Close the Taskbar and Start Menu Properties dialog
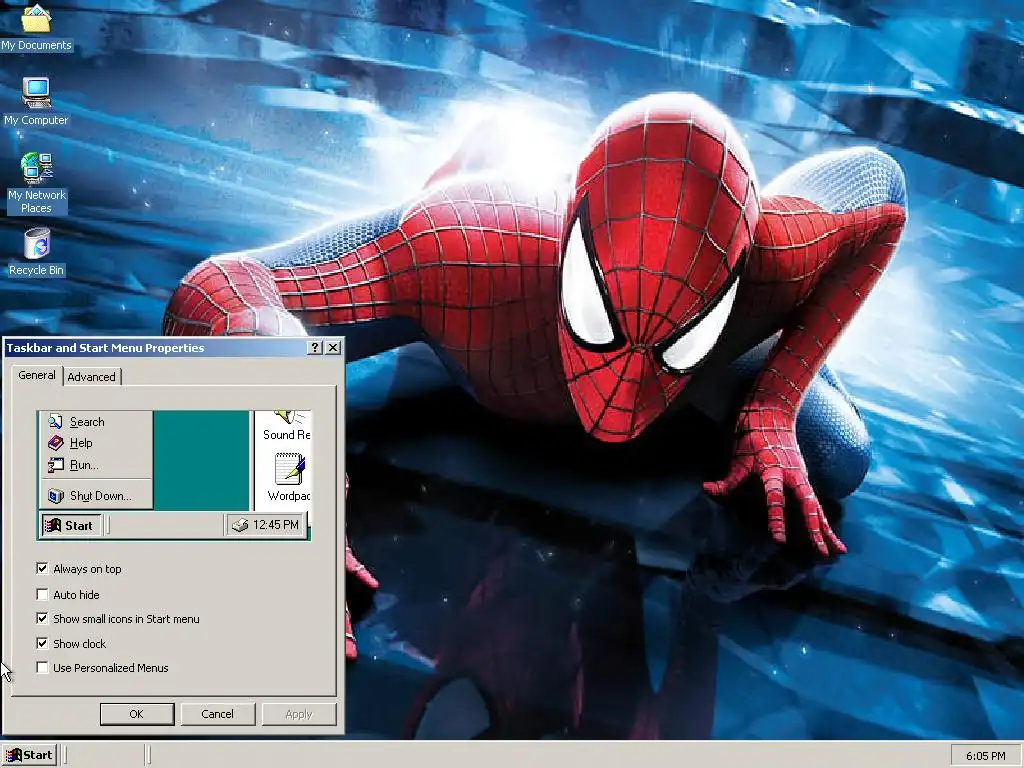Viewport: 1024px width, 768px height. tap(332, 347)
